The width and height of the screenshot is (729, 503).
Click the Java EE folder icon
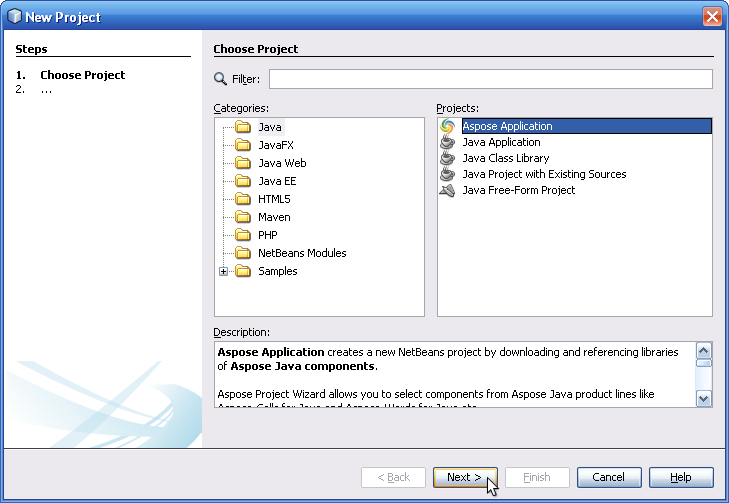pos(243,181)
